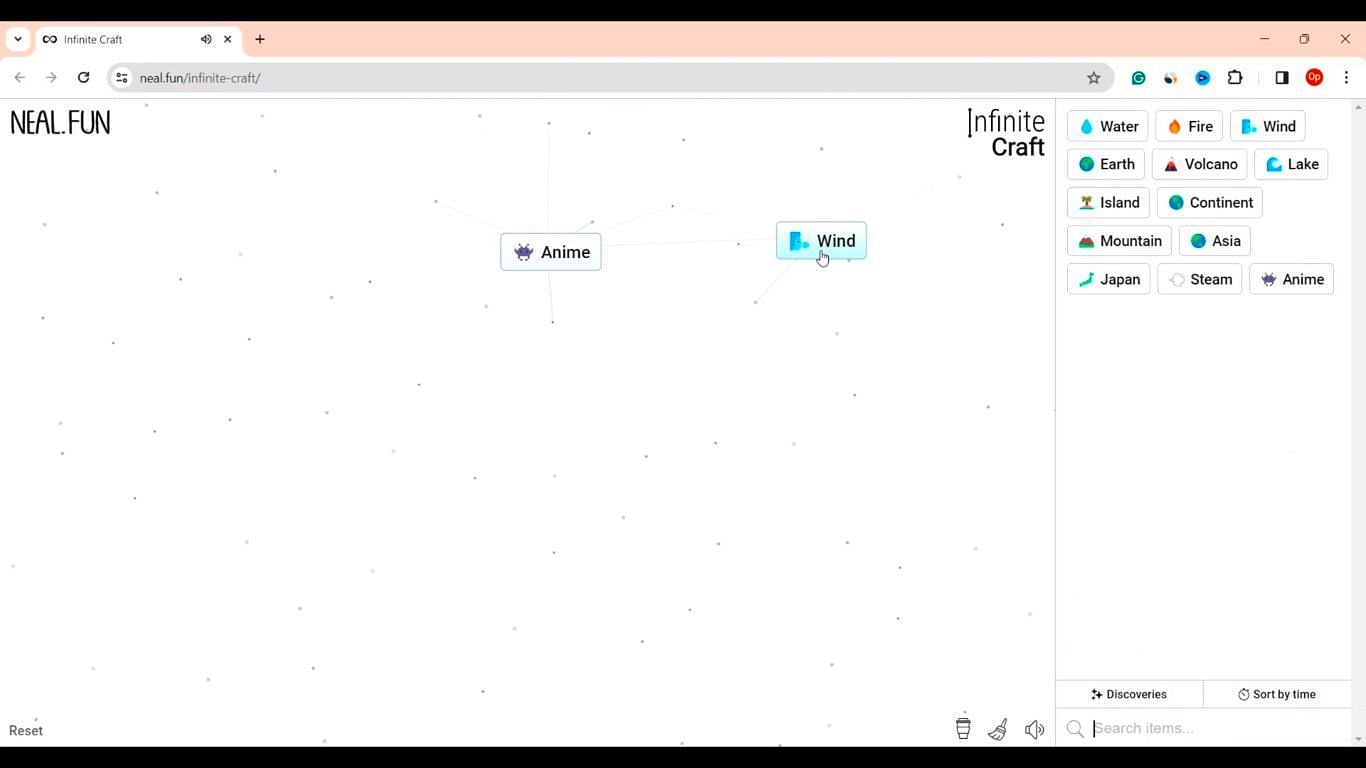Mute the tab audio speaker icon
1366x768 pixels.
(x=206, y=39)
